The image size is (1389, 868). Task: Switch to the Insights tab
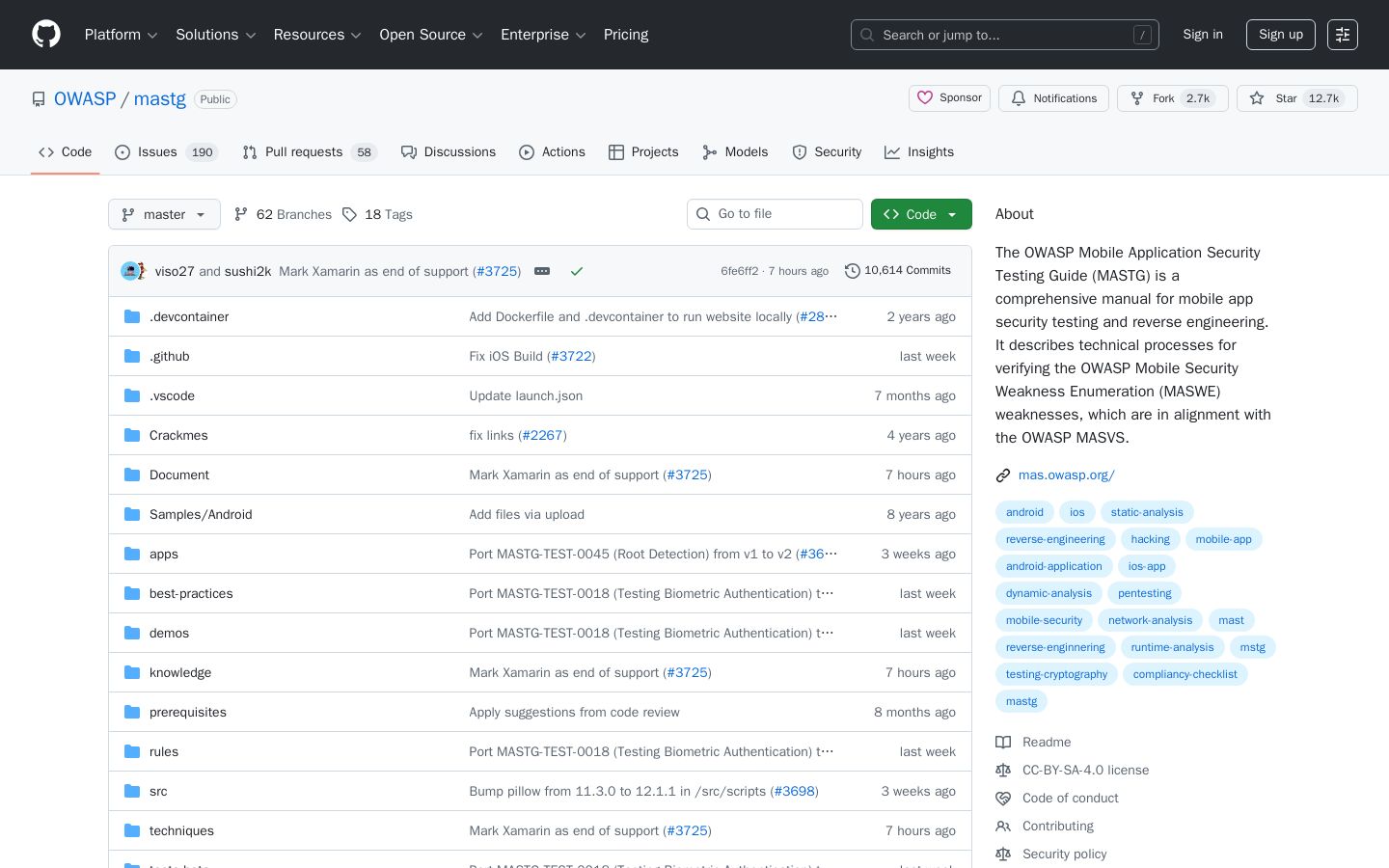click(919, 152)
